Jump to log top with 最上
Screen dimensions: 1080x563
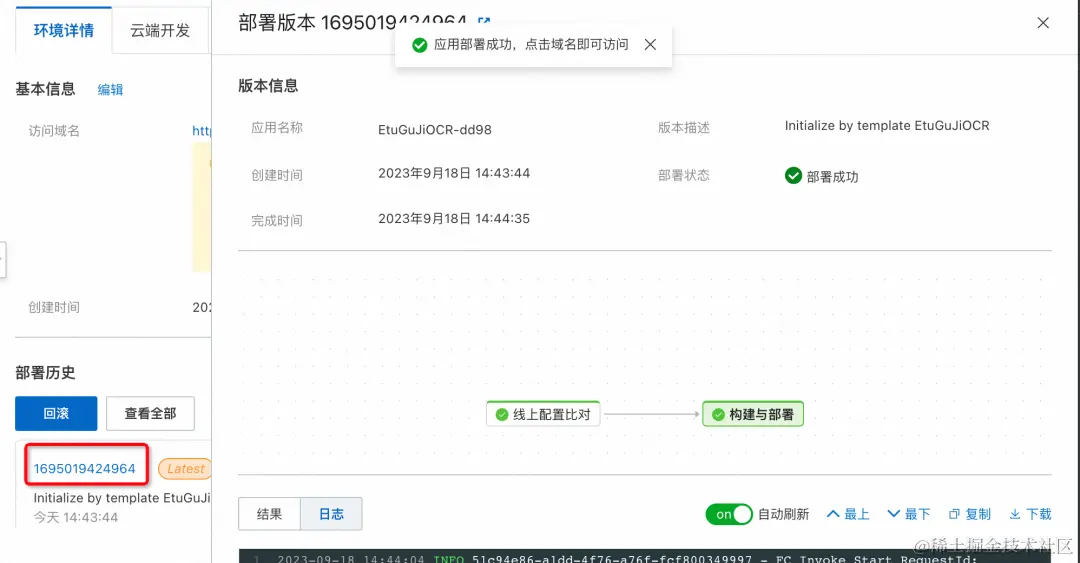[x=848, y=514]
